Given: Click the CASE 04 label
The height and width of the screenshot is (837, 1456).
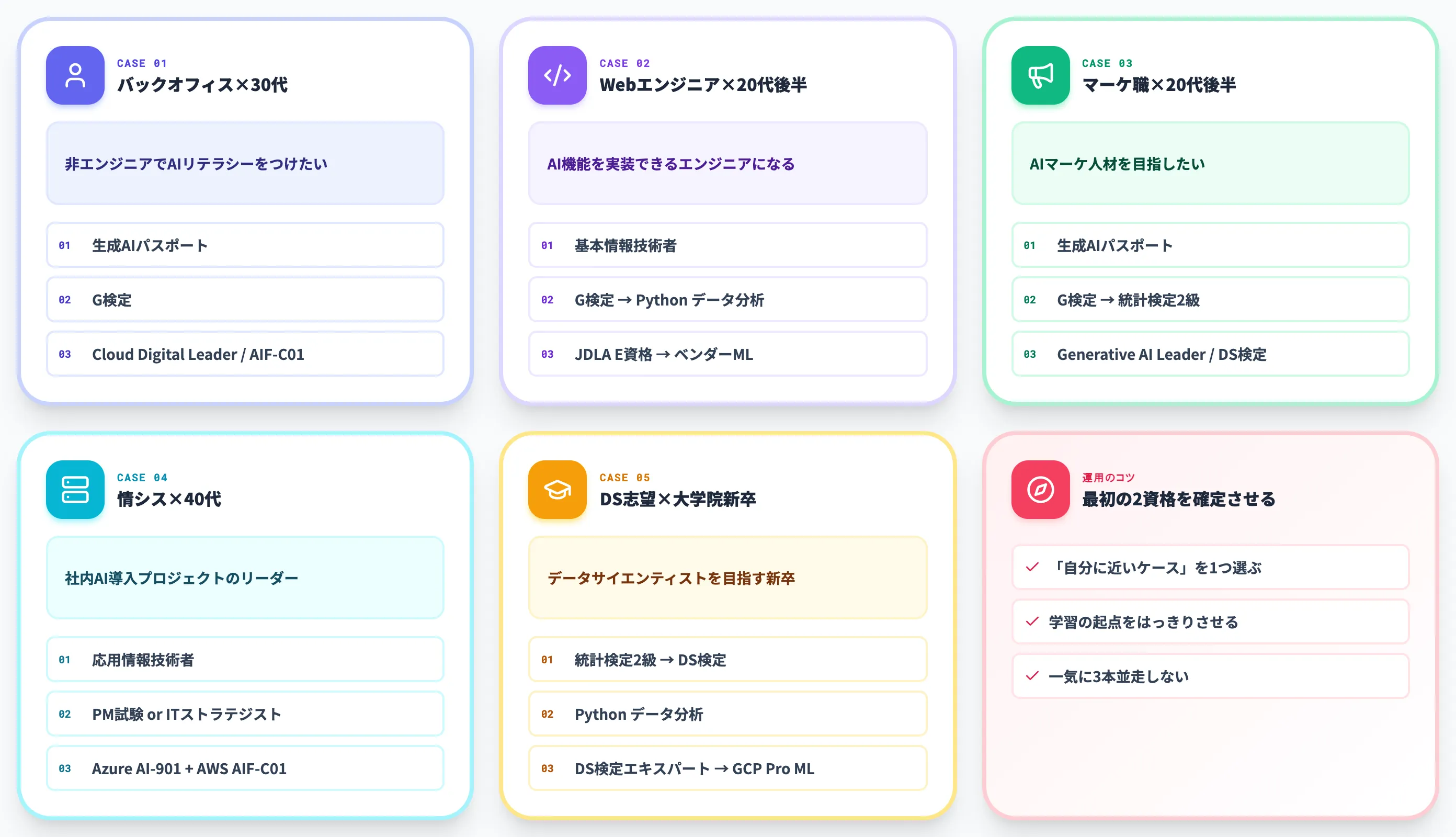Looking at the screenshot, I should tap(142, 478).
